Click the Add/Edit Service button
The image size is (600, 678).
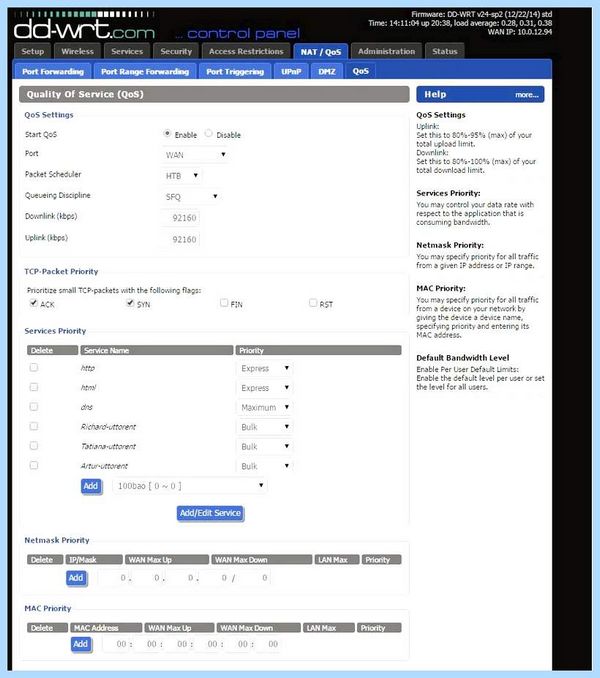(x=210, y=513)
